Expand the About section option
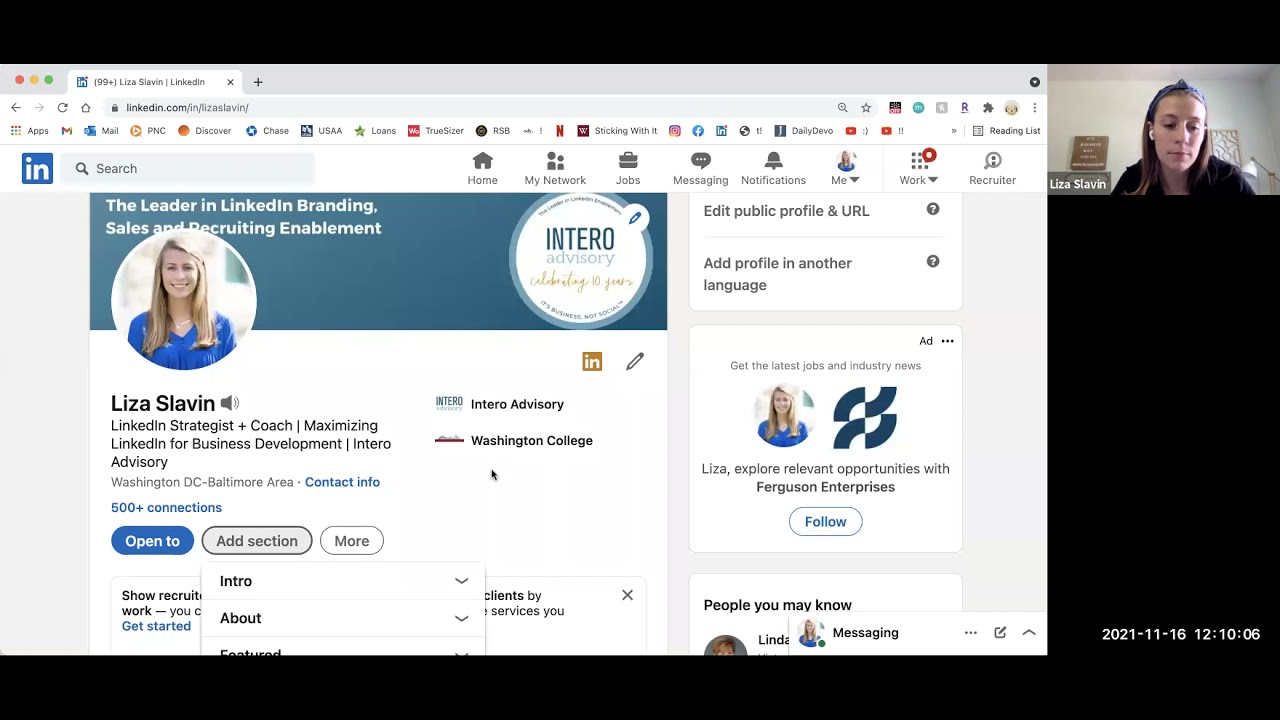 pyautogui.click(x=343, y=618)
